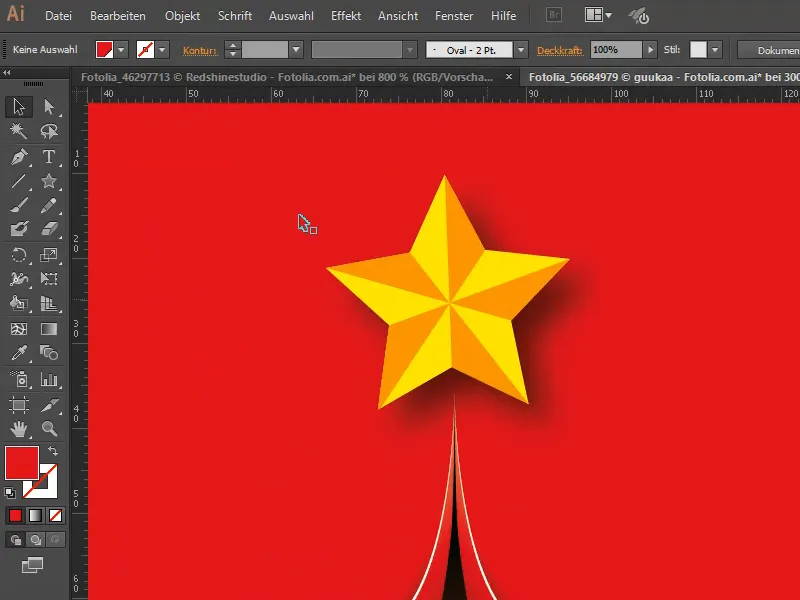Open the Oval - 2 Pt. brush dropdown

click(x=520, y=47)
